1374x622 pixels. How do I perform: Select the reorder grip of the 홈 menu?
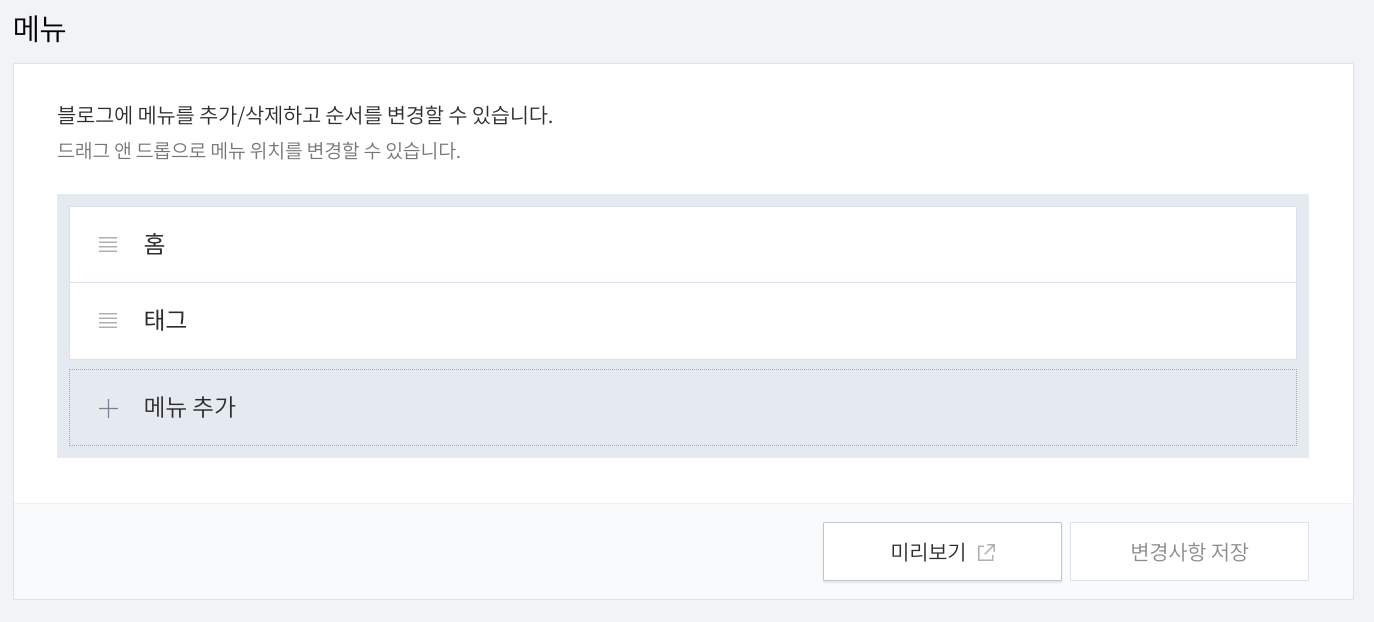pos(108,244)
